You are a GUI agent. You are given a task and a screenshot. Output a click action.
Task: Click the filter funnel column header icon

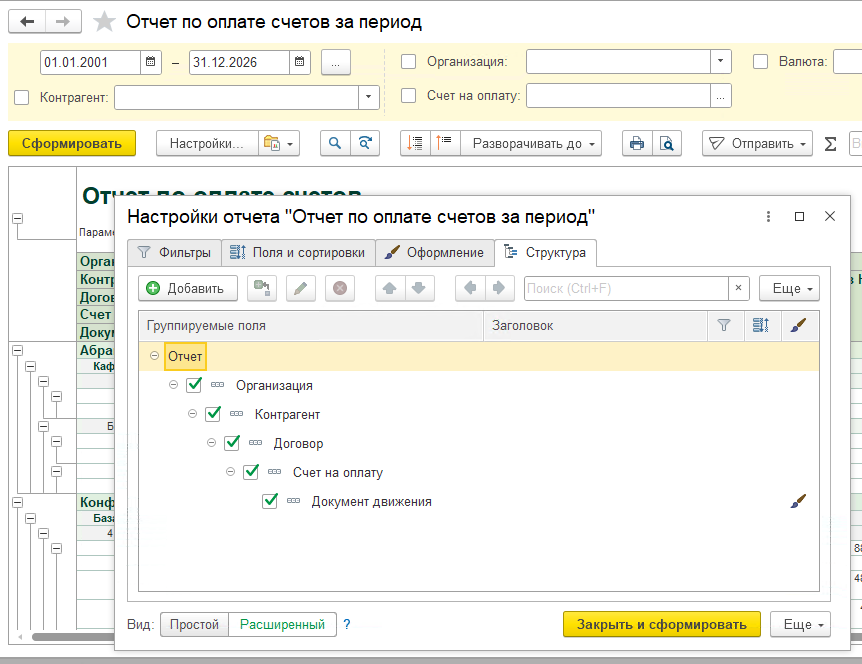click(725, 325)
